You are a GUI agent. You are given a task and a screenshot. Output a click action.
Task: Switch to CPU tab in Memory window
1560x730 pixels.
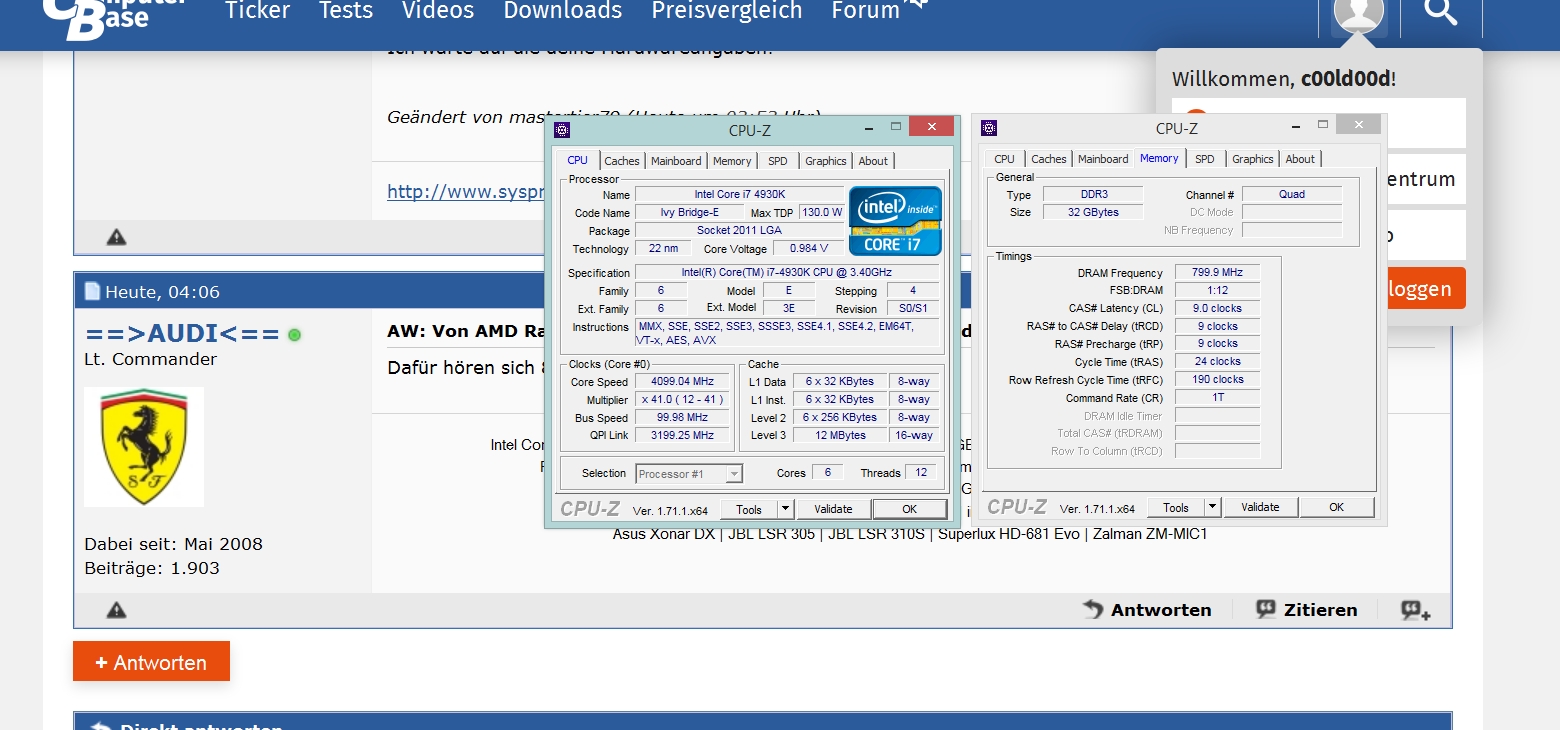(1005, 159)
